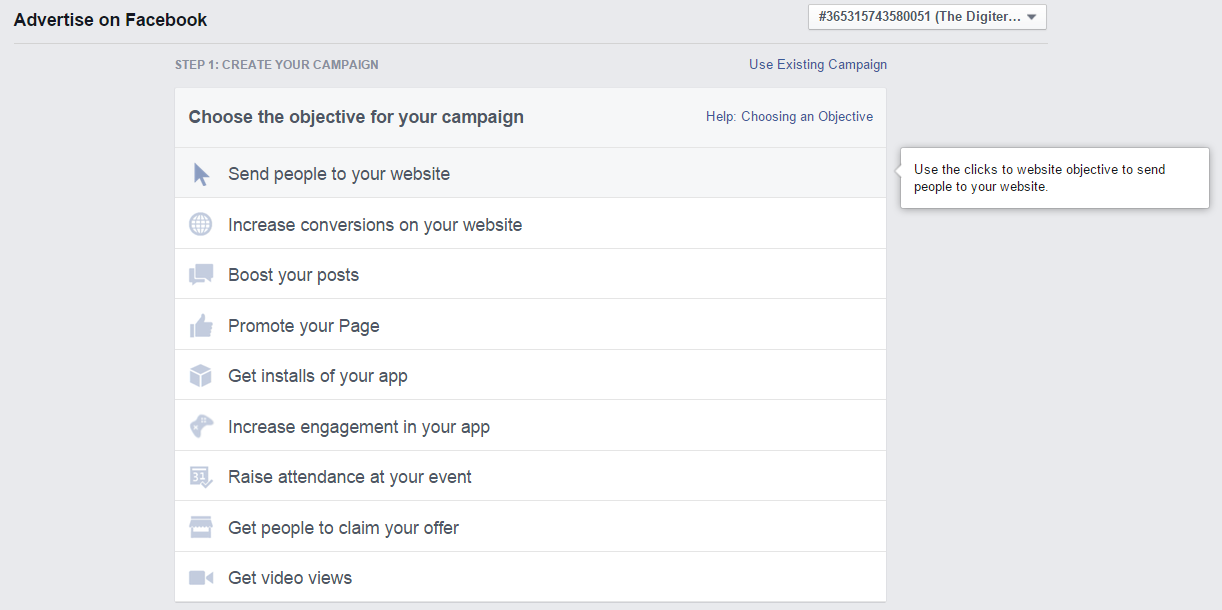Screen dimensions: 1222x610
Task: Click the 'Advertise on Facebook' page title
Action: point(111,19)
